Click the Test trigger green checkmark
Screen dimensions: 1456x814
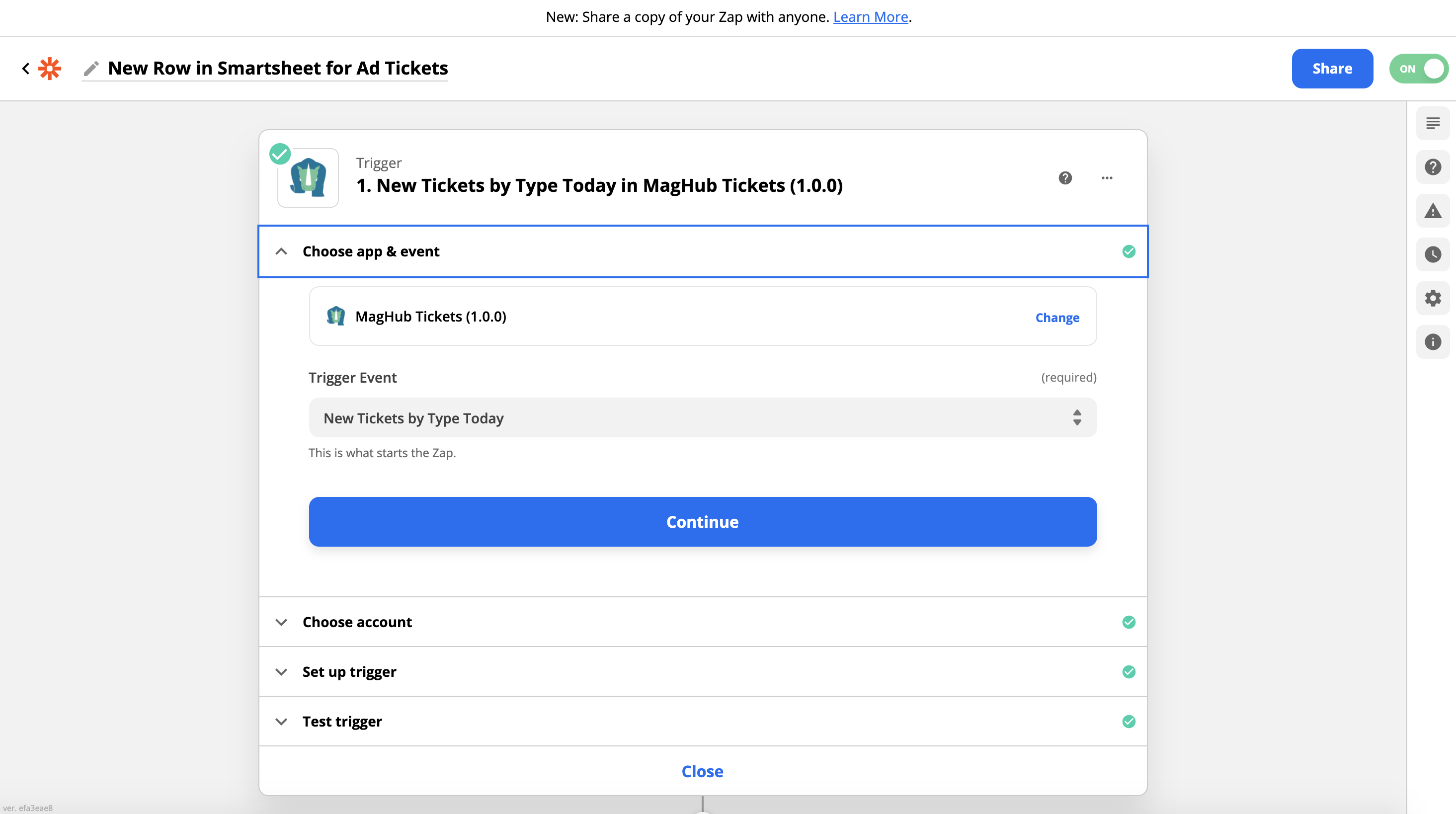point(1128,721)
